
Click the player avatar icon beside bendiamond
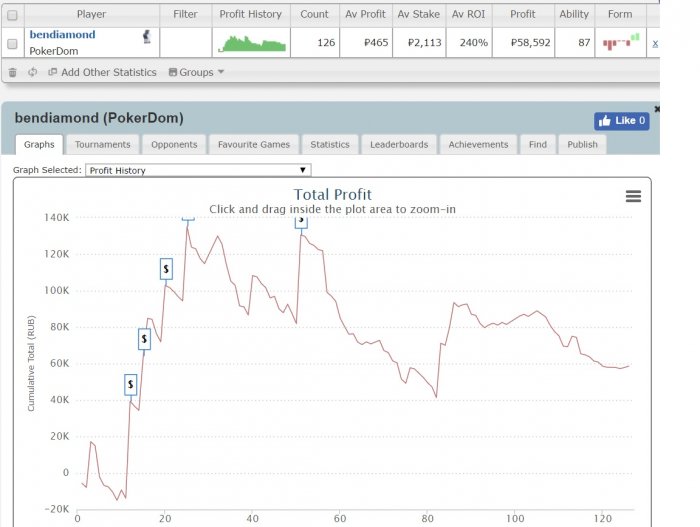pyautogui.click(x=146, y=36)
